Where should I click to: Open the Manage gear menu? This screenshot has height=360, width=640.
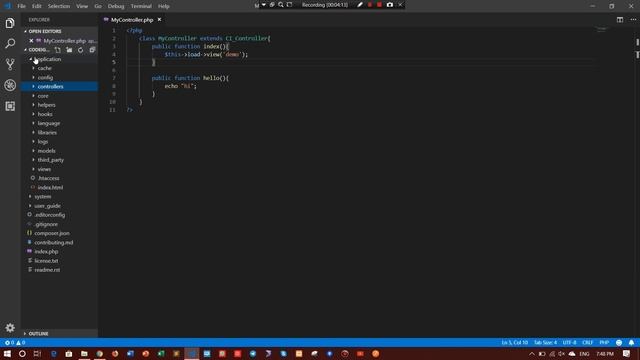[10, 328]
